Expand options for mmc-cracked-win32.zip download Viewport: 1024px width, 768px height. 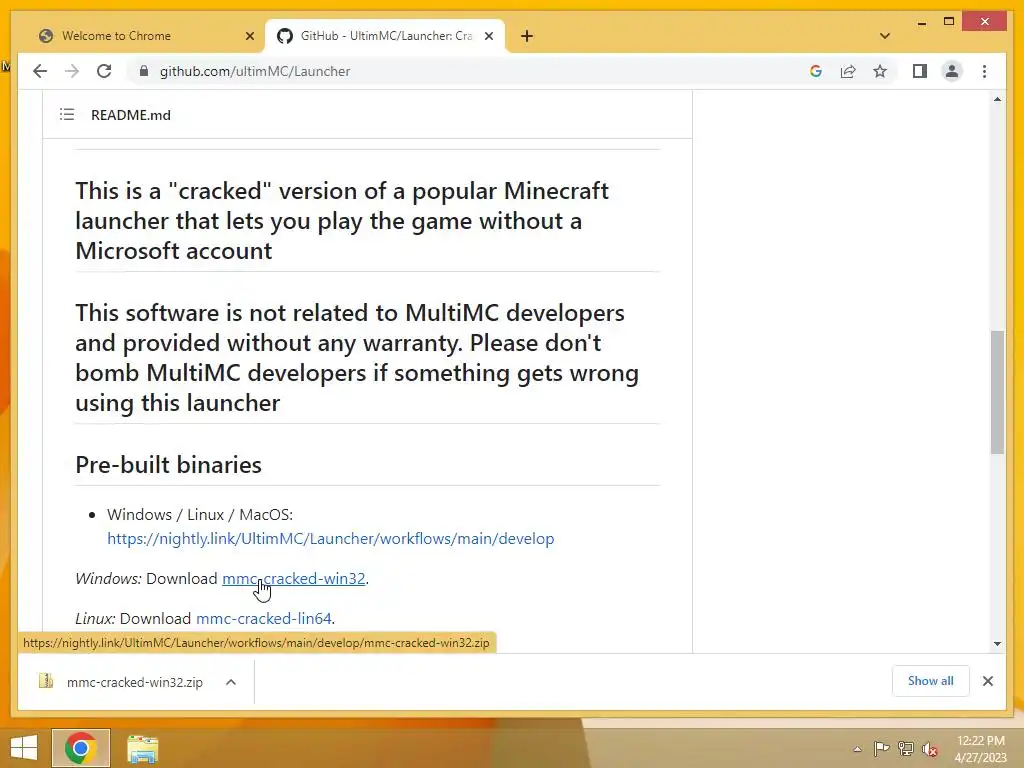coord(231,682)
